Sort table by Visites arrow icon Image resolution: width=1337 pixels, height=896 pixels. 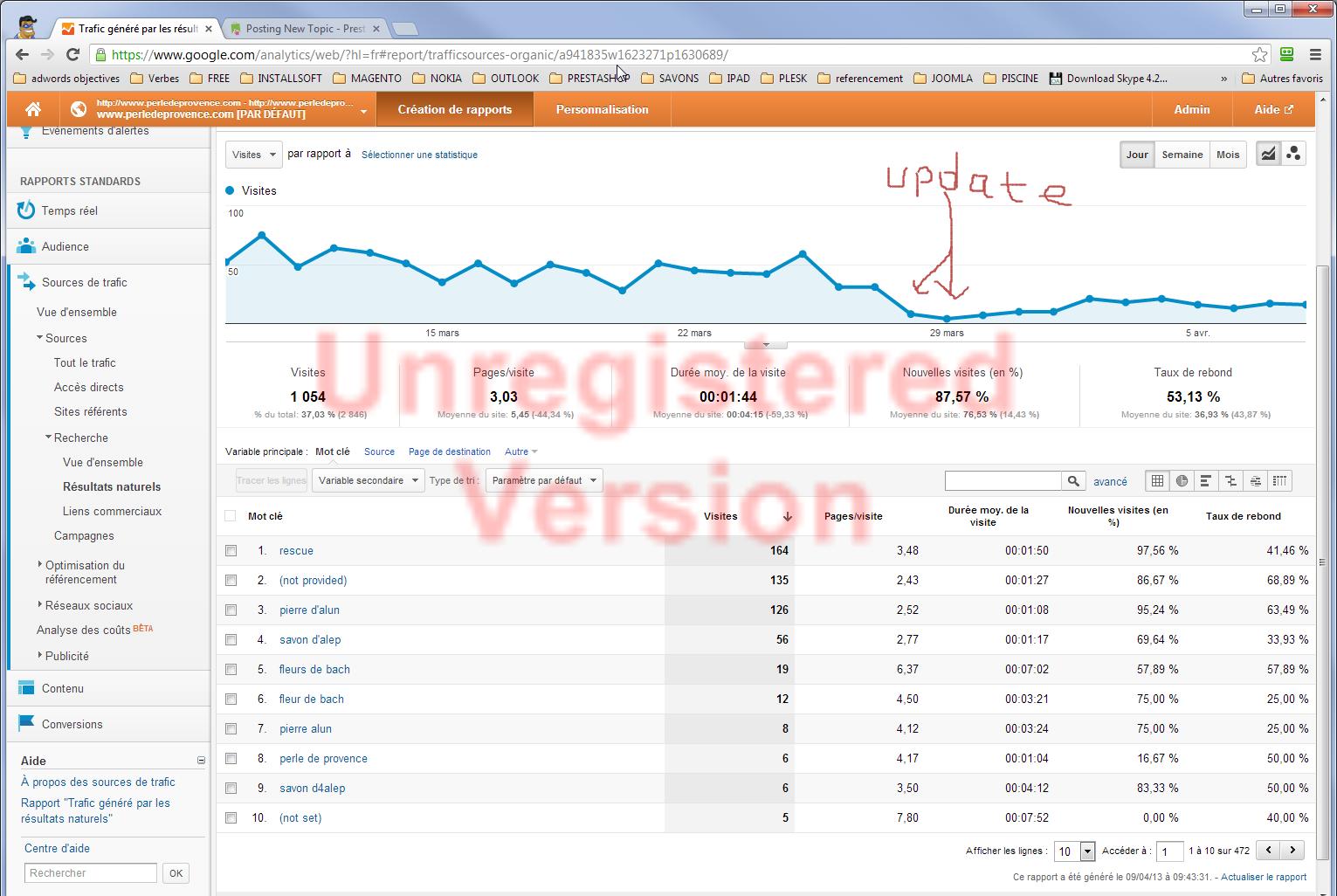pos(787,516)
